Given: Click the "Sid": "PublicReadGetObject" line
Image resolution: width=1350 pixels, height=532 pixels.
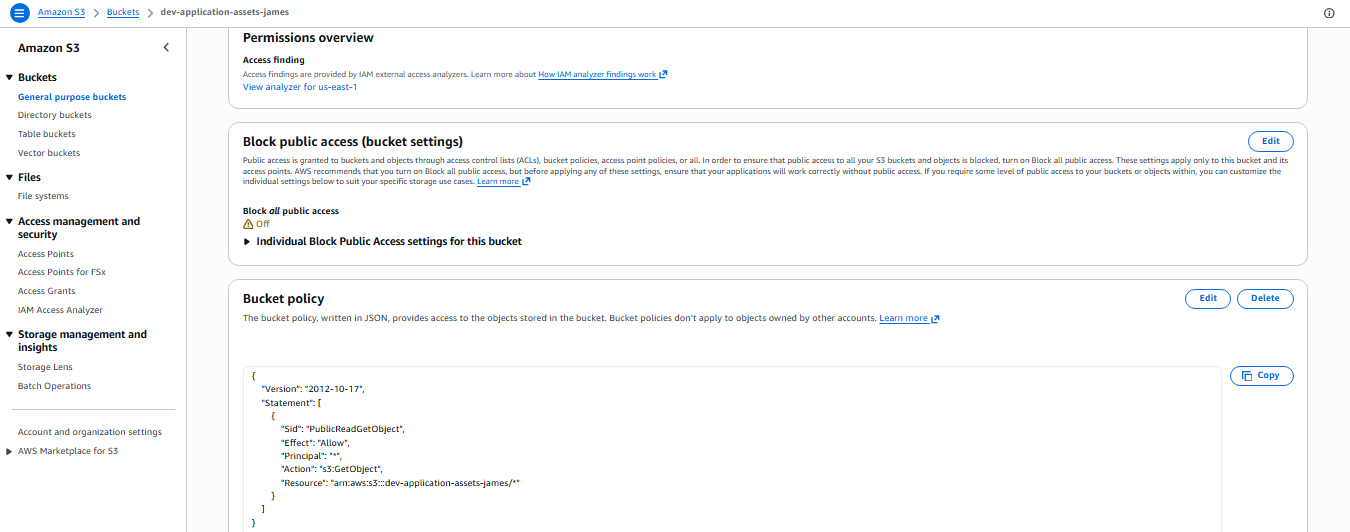Looking at the screenshot, I should pos(342,428).
